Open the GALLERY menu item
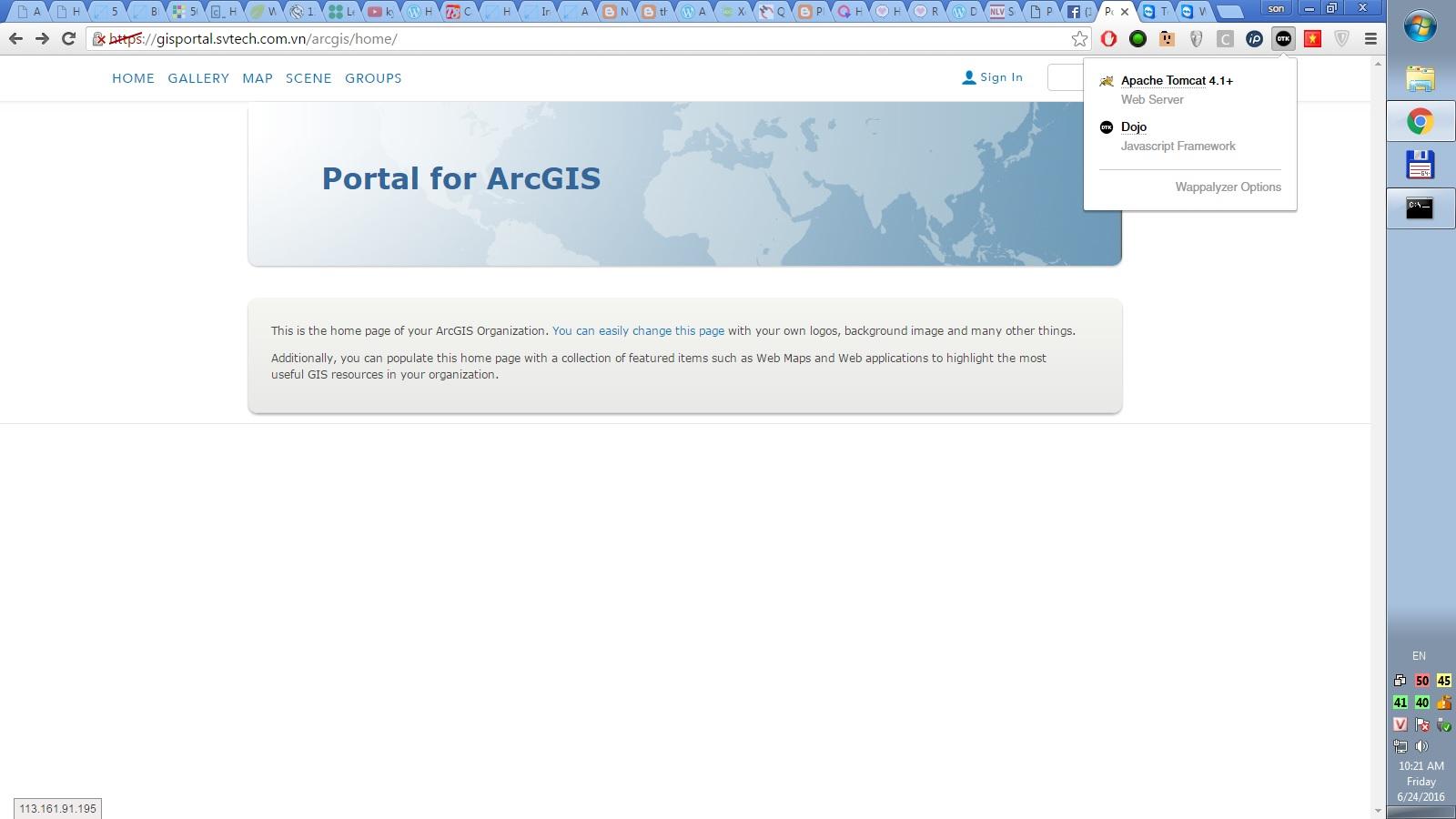This screenshot has width=1456, height=819. [198, 78]
